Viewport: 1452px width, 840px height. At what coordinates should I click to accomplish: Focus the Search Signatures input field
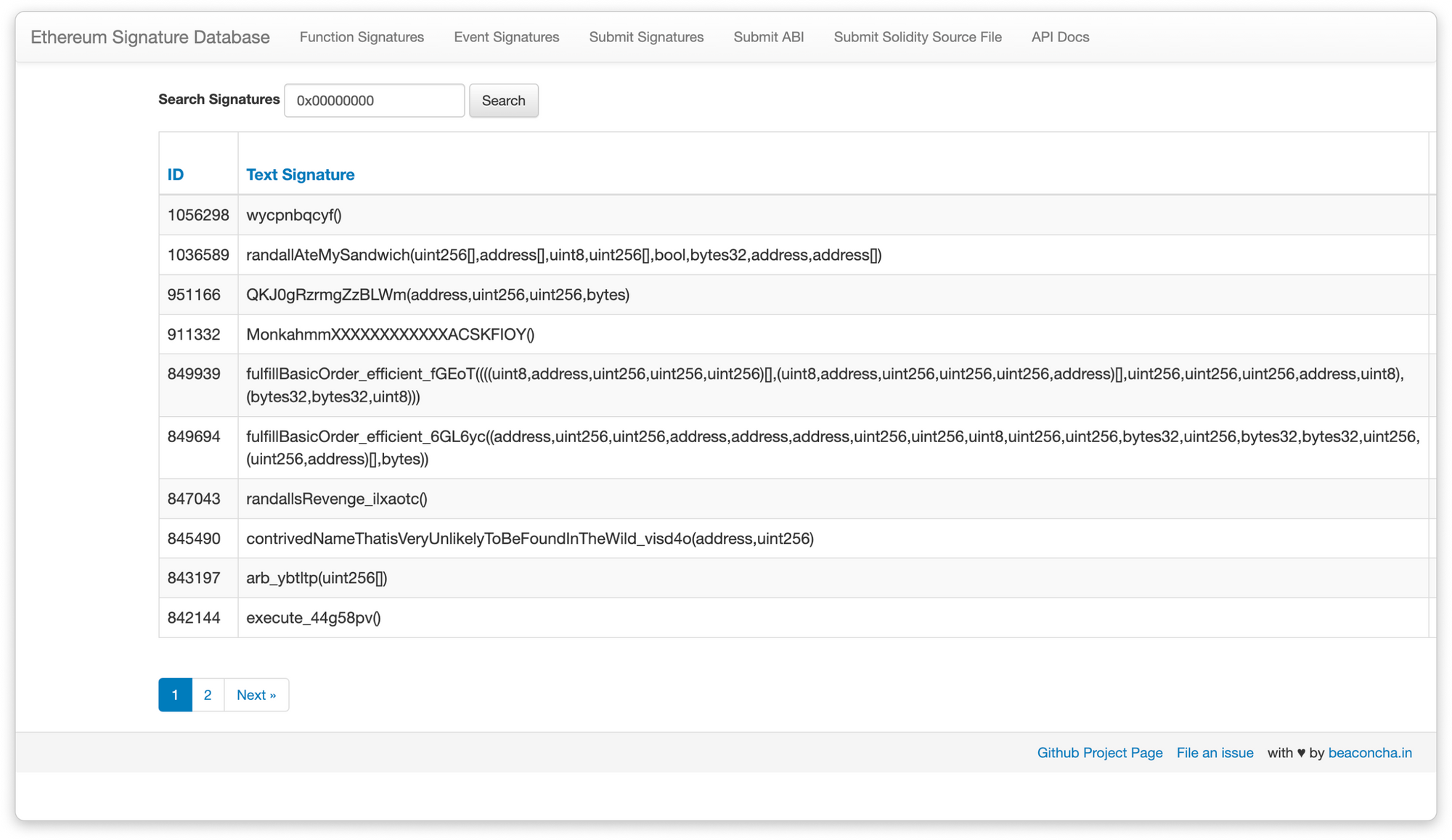pyautogui.click(x=374, y=100)
